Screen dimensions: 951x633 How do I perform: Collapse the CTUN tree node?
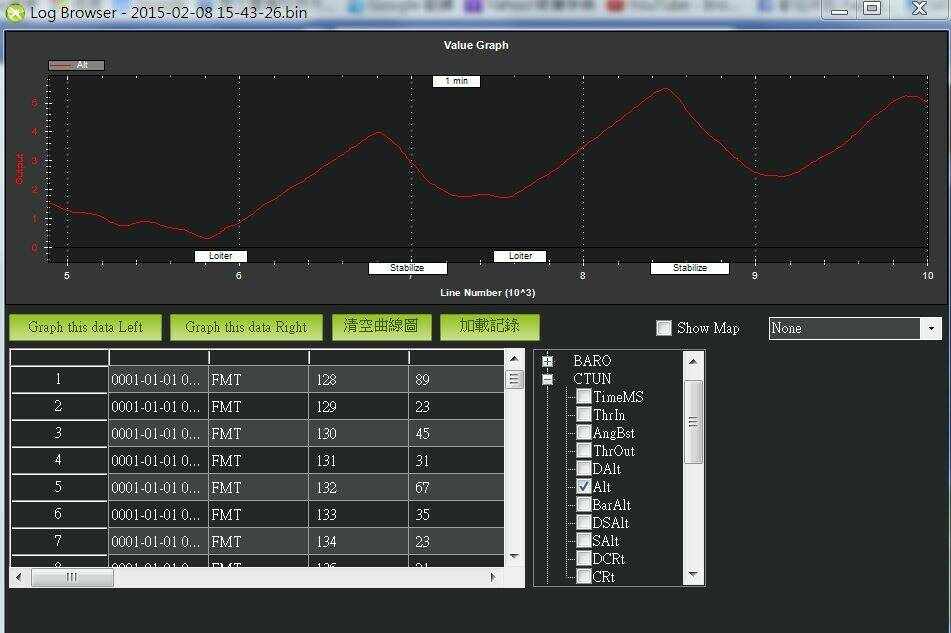547,379
